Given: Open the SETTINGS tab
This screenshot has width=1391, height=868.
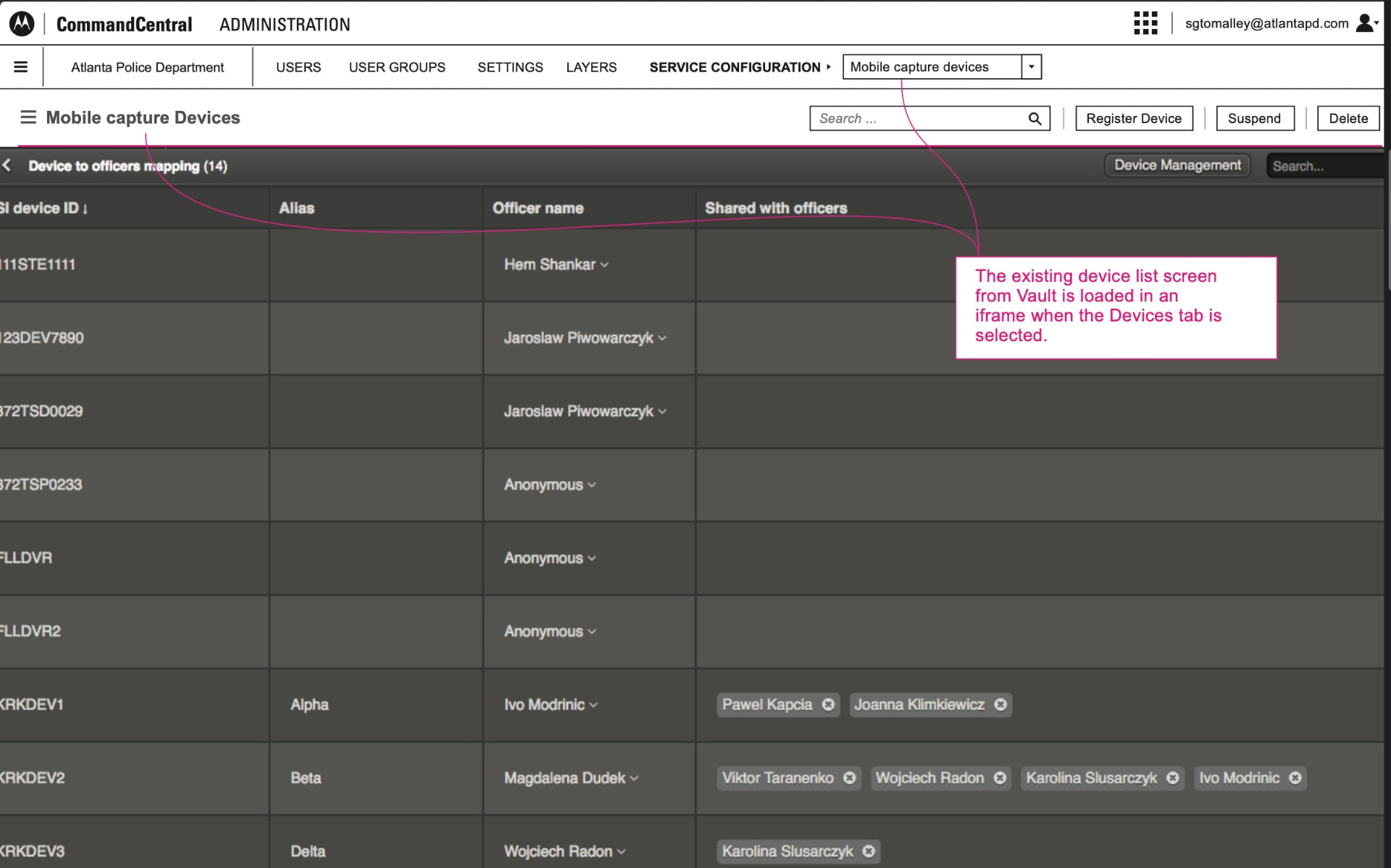Looking at the screenshot, I should click(x=510, y=67).
